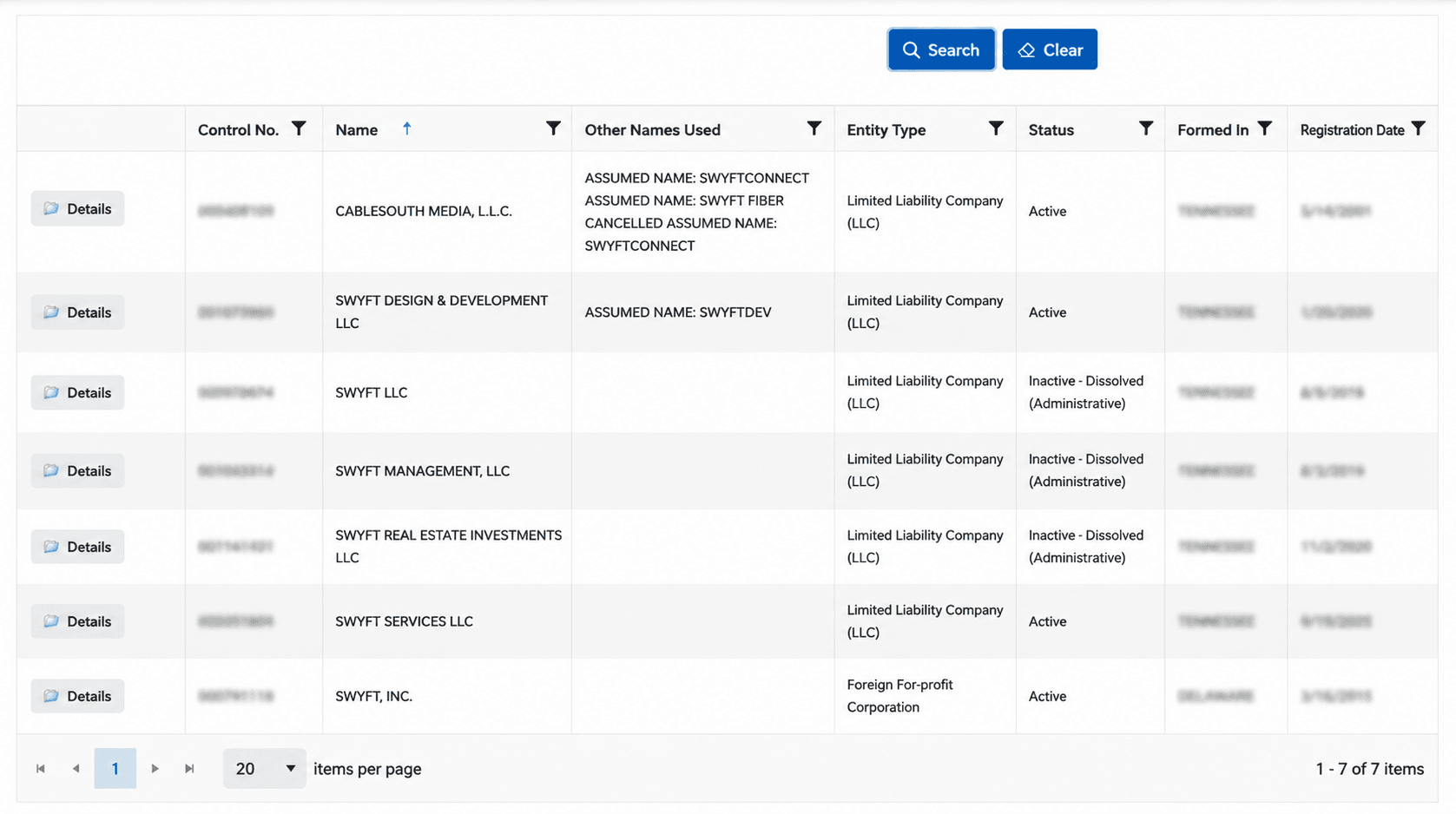Open Details for SWYFT REAL ESTATE INVESTMENTS
This screenshot has height=814, width=1456.
77,547
